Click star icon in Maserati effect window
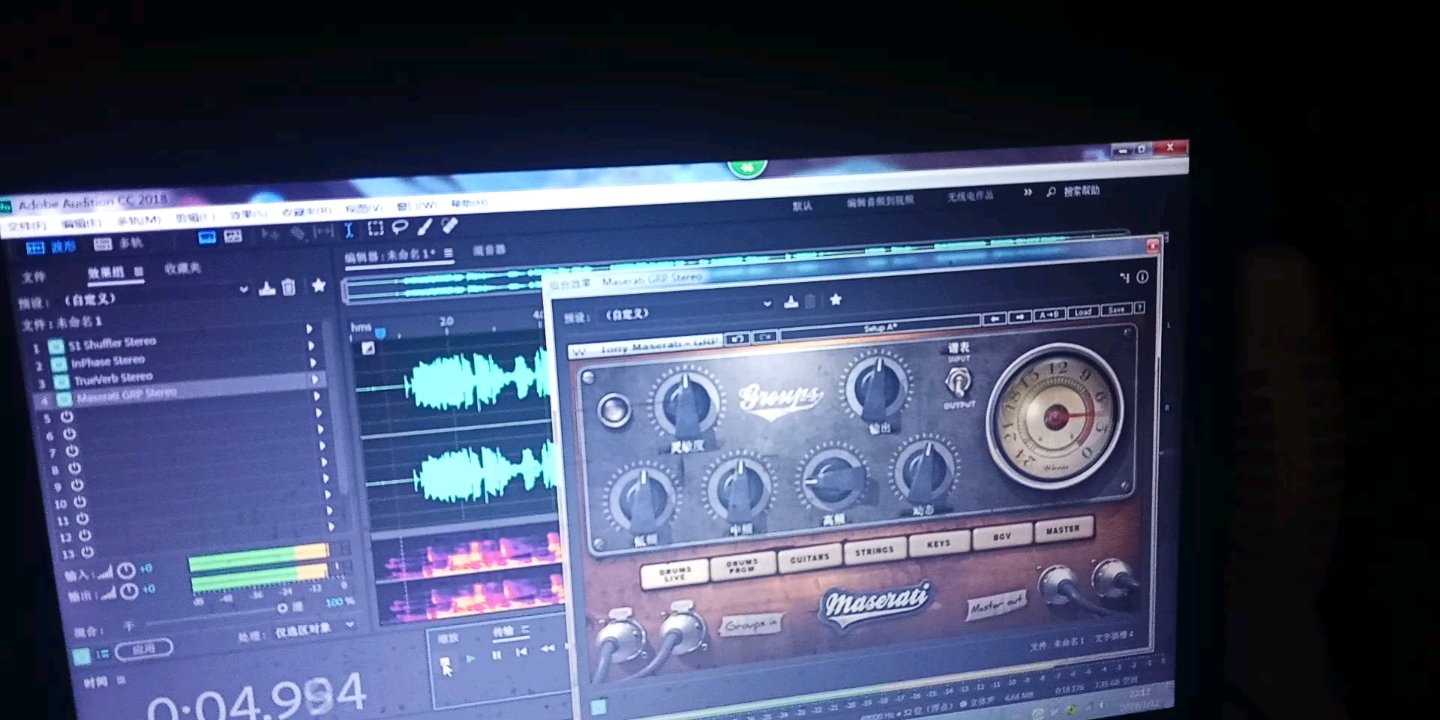Image resolution: width=1440 pixels, height=720 pixels. [x=835, y=299]
